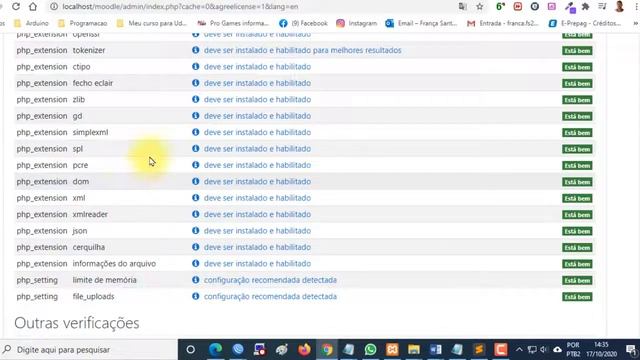Open limite de memória 'configuração recomendada detectada' link

click(x=270, y=280)
